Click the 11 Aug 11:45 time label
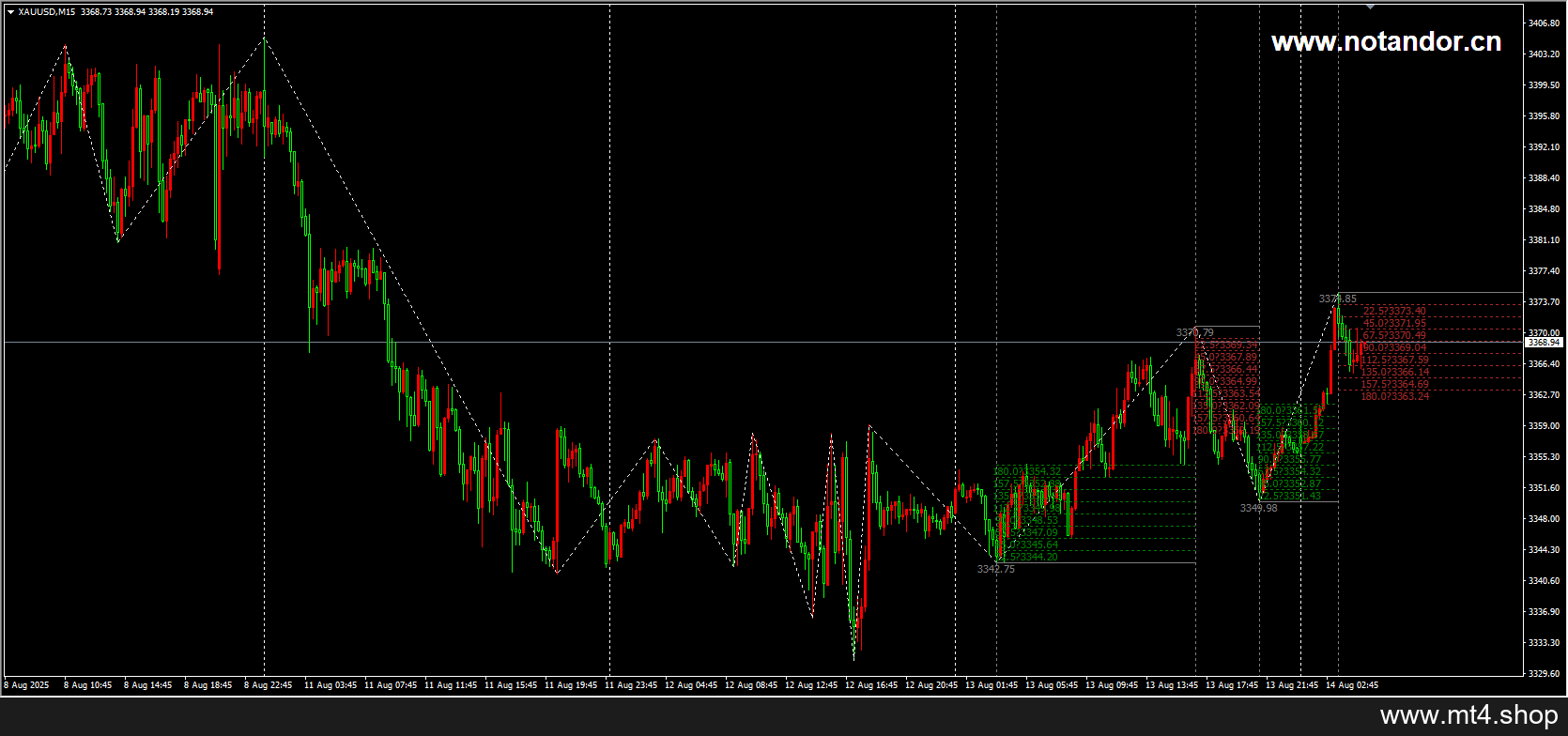 tap(451, 685)
